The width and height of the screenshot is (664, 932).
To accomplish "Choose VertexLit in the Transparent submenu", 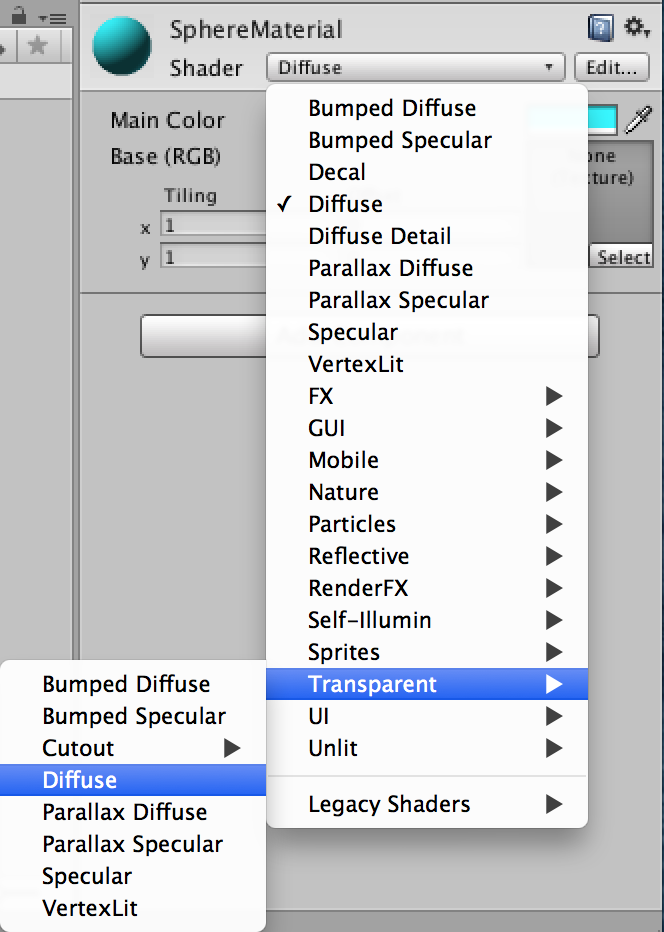I will coord(133,908).
